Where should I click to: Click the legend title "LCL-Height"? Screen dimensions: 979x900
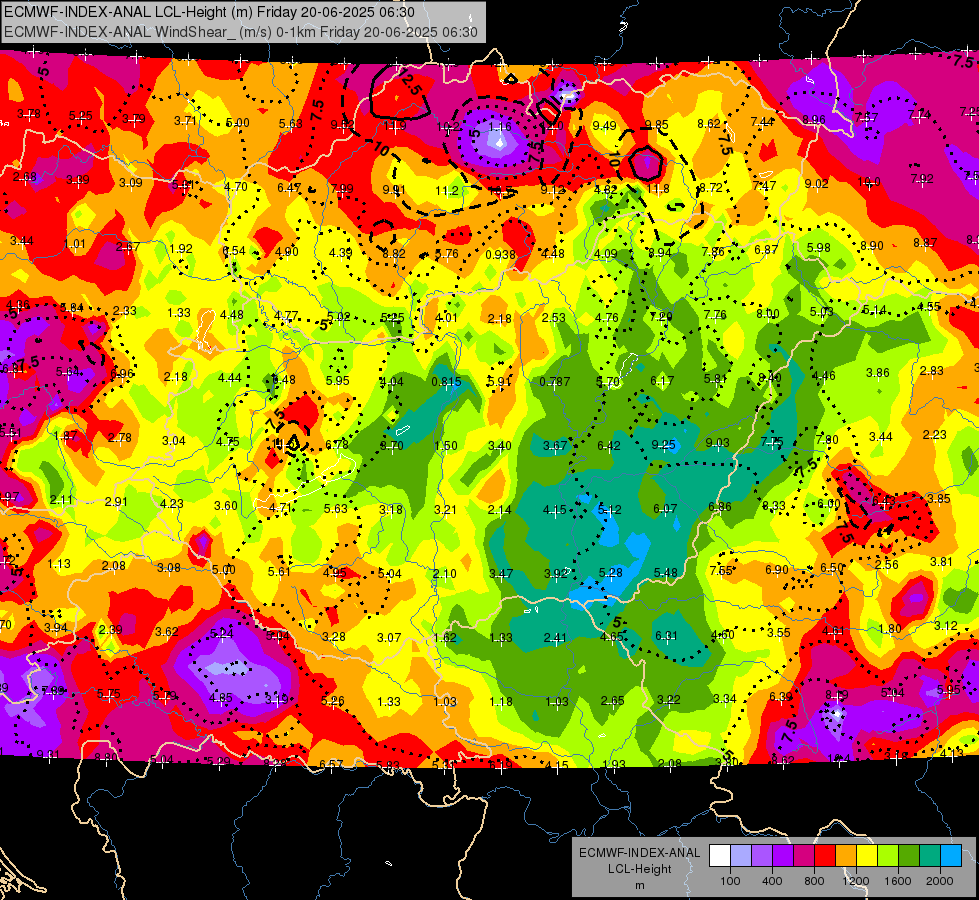point(640,869)
